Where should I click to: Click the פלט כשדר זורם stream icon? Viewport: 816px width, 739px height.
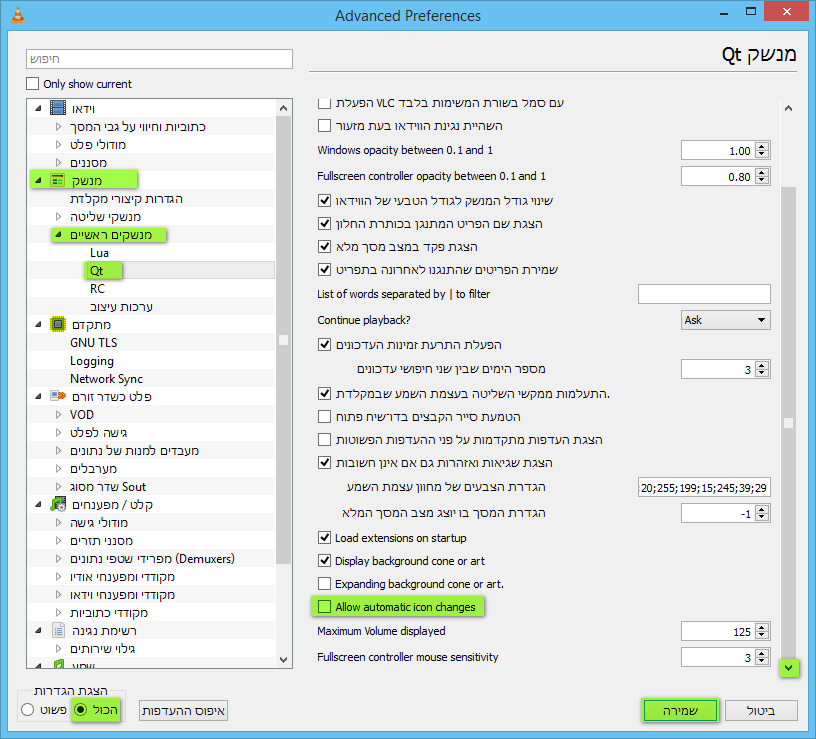[x=58, y=396]
